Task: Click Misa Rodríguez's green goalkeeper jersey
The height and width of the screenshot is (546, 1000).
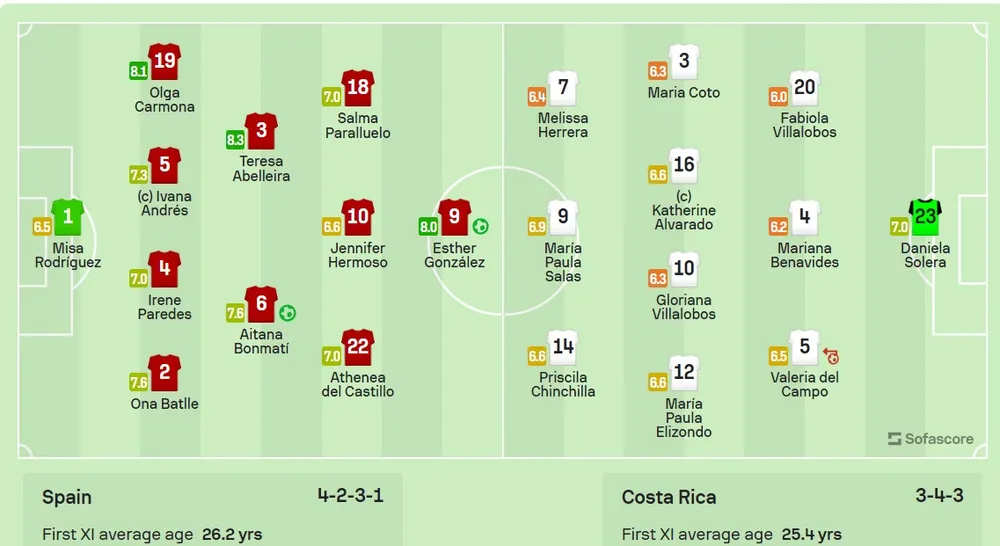Action: [68, 215]
